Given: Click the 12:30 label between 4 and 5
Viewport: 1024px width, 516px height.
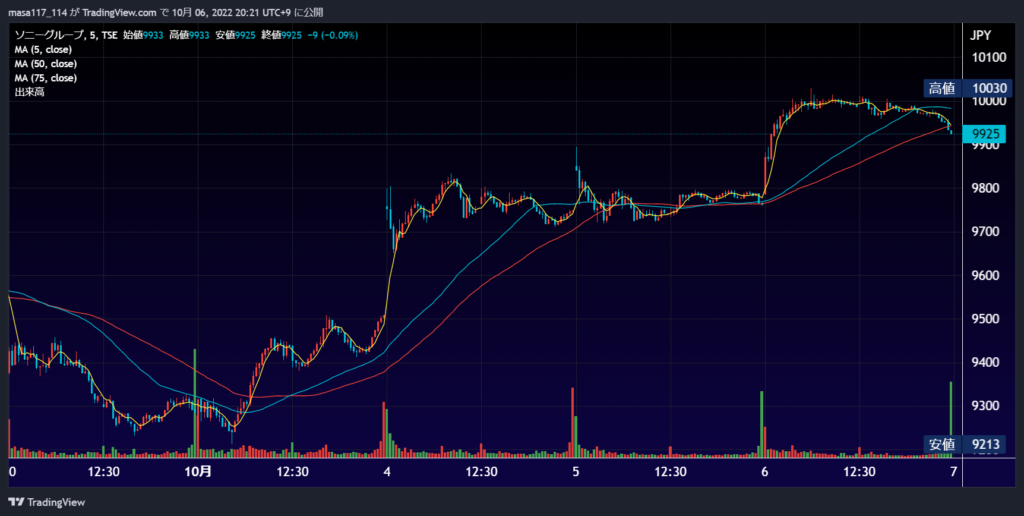Looking at the screenshot, I should point(481,472).
